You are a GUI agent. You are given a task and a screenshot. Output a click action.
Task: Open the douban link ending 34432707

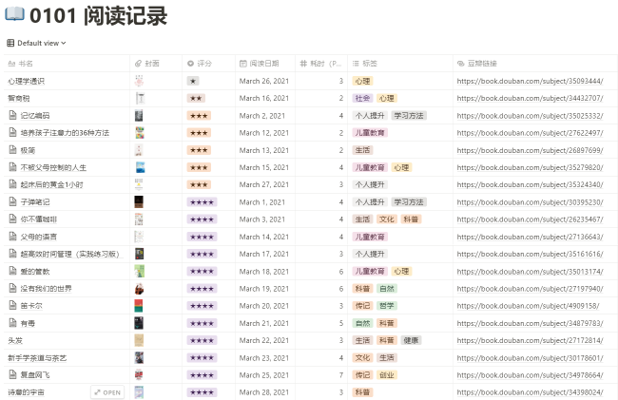coord(530,98)
